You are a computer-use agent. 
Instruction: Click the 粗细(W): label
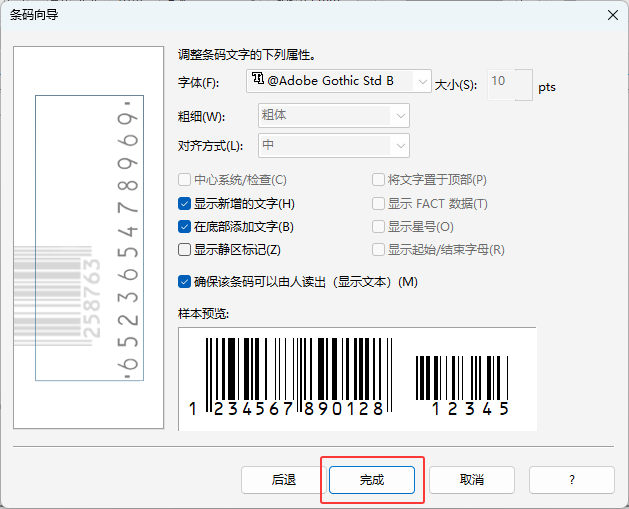point(201,117)
